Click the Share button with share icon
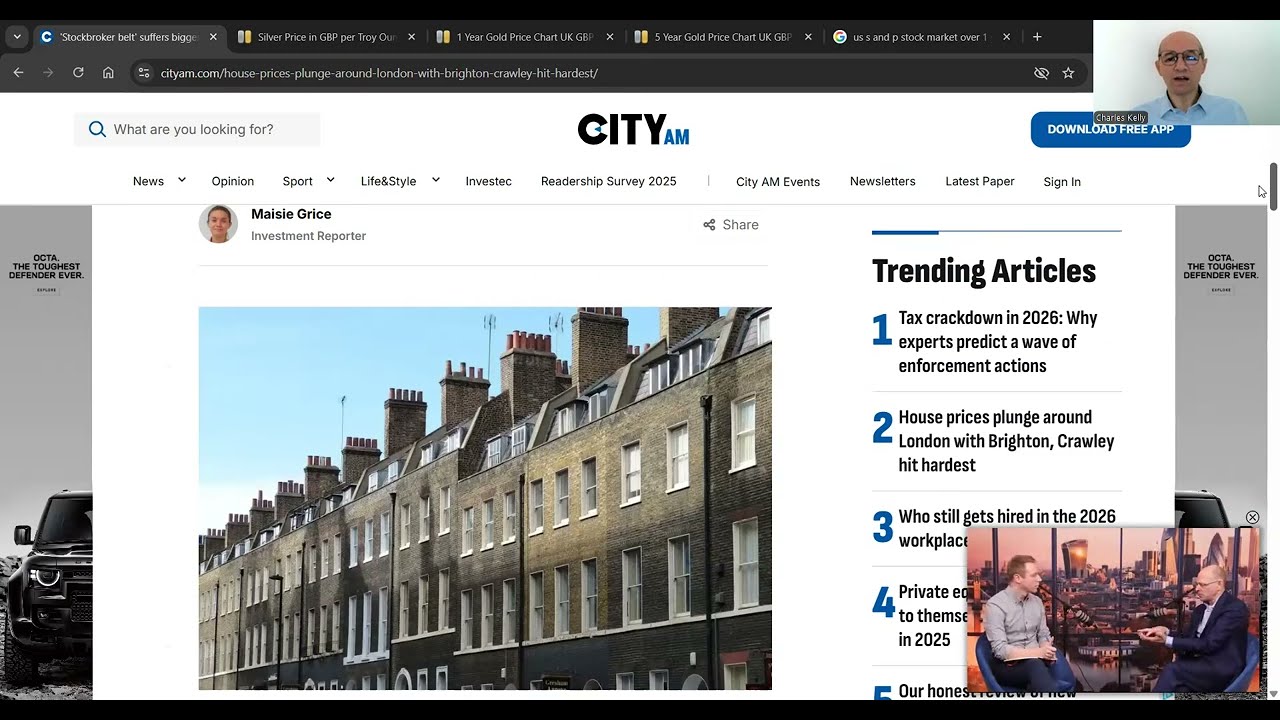 (x=731, y=225)
